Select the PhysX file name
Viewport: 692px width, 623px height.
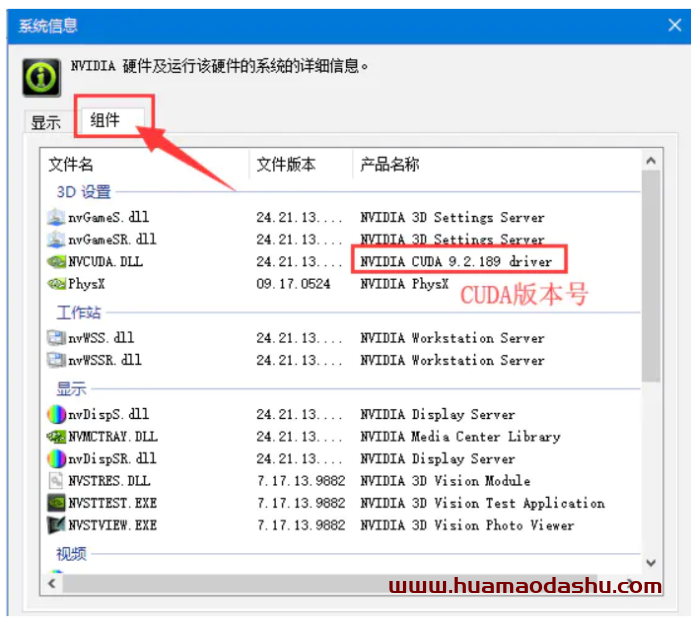86,284
